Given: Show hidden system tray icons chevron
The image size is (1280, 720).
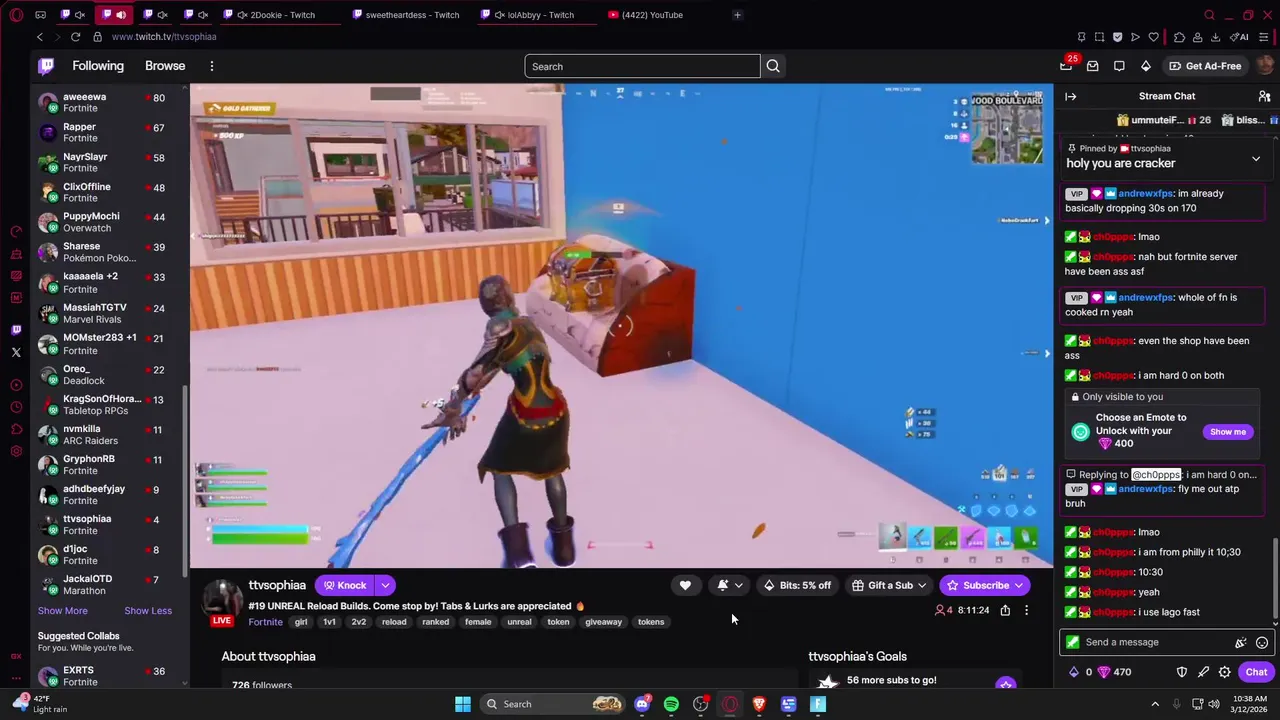Looking at the screenshot, I should [x=1155, y=704].
